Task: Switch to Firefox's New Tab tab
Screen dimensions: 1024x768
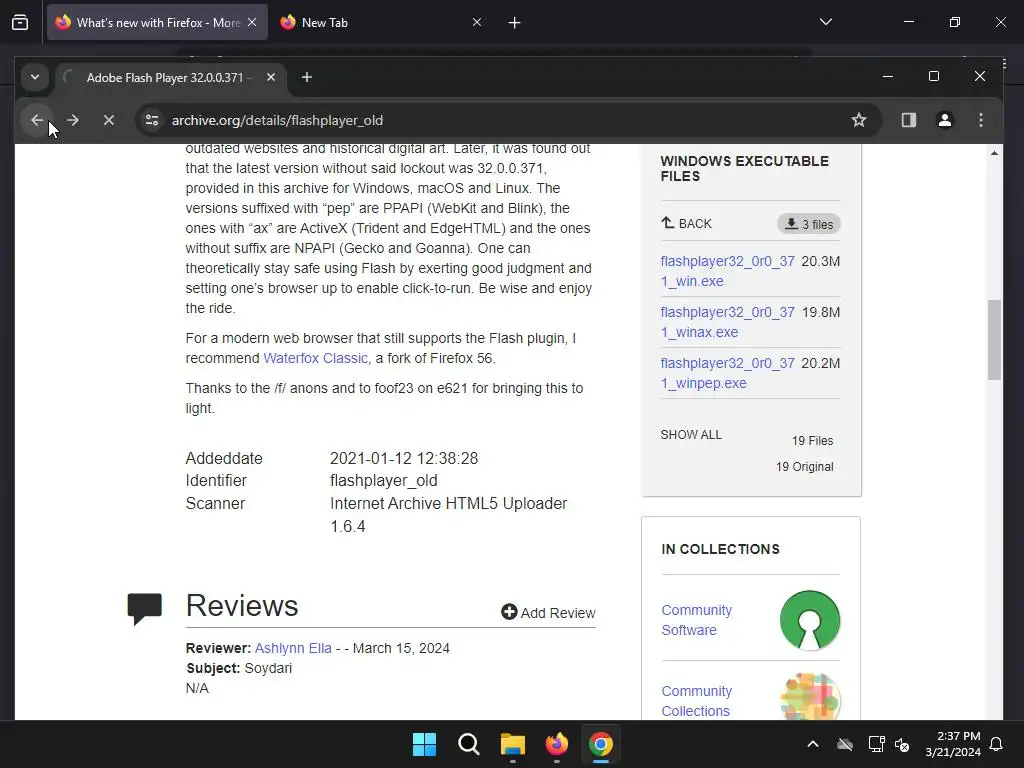Action: [382, 22]
